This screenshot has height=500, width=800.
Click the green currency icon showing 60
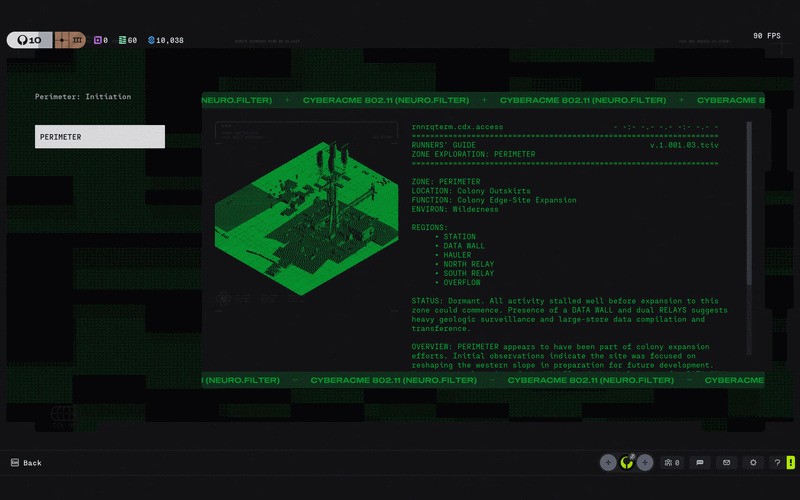122,40
